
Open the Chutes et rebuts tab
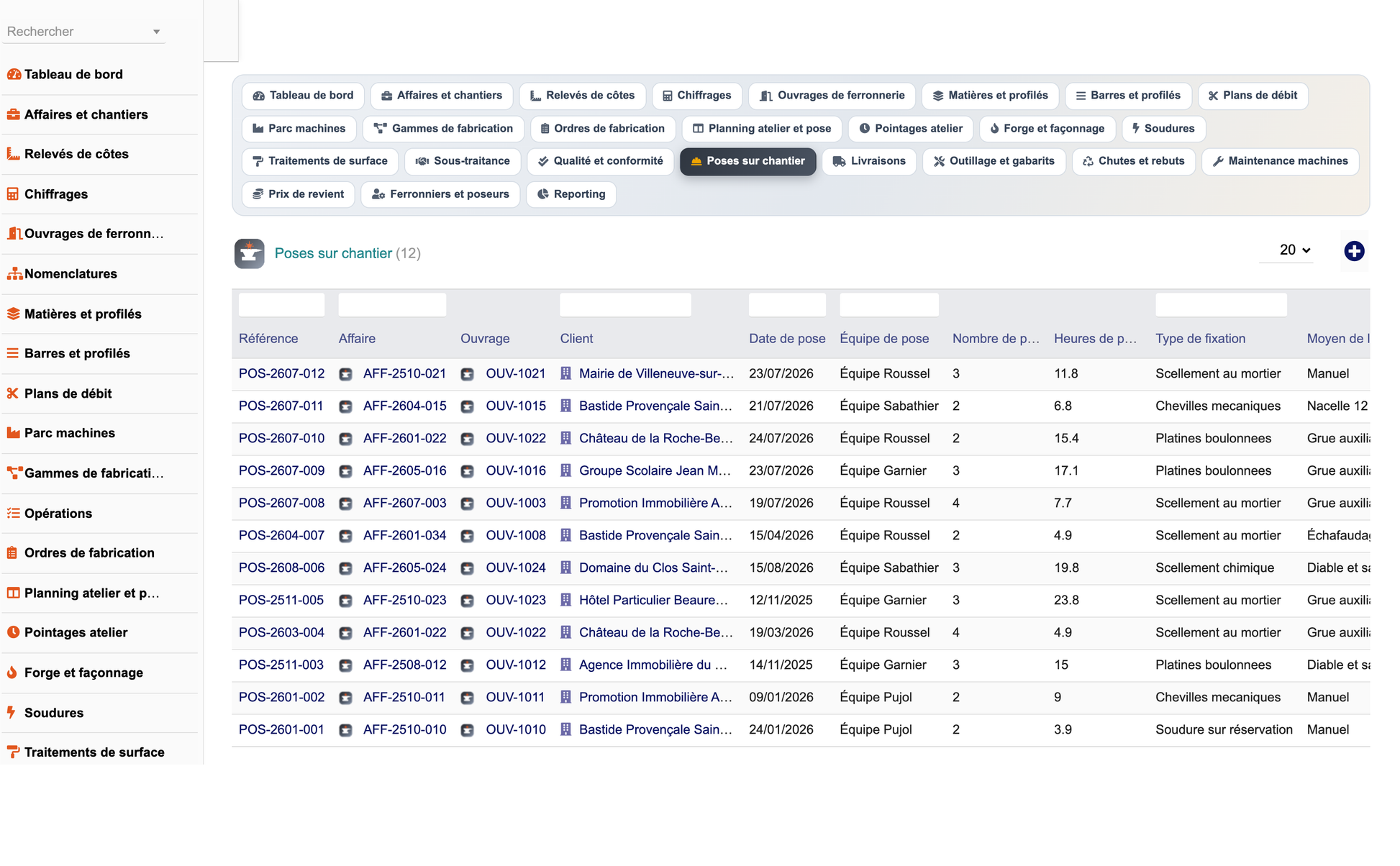1134,161
